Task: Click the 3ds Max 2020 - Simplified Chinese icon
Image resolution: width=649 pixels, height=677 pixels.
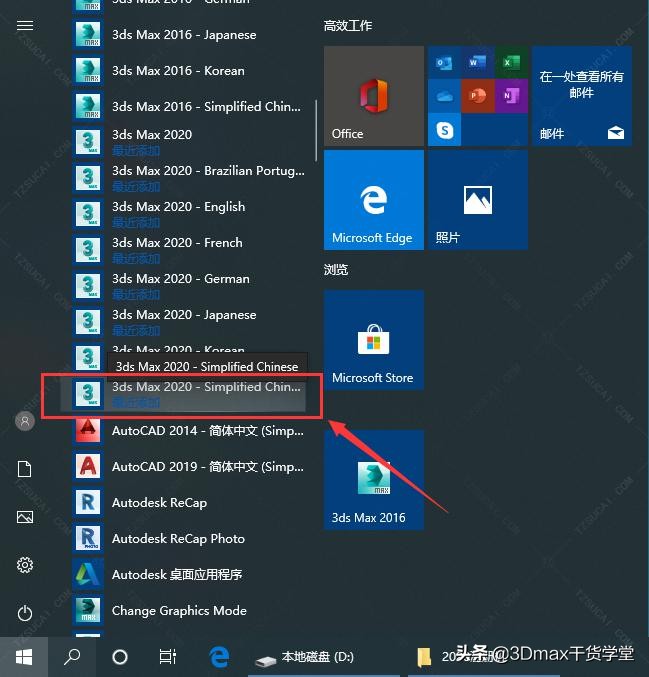Action: click(88, 393)
